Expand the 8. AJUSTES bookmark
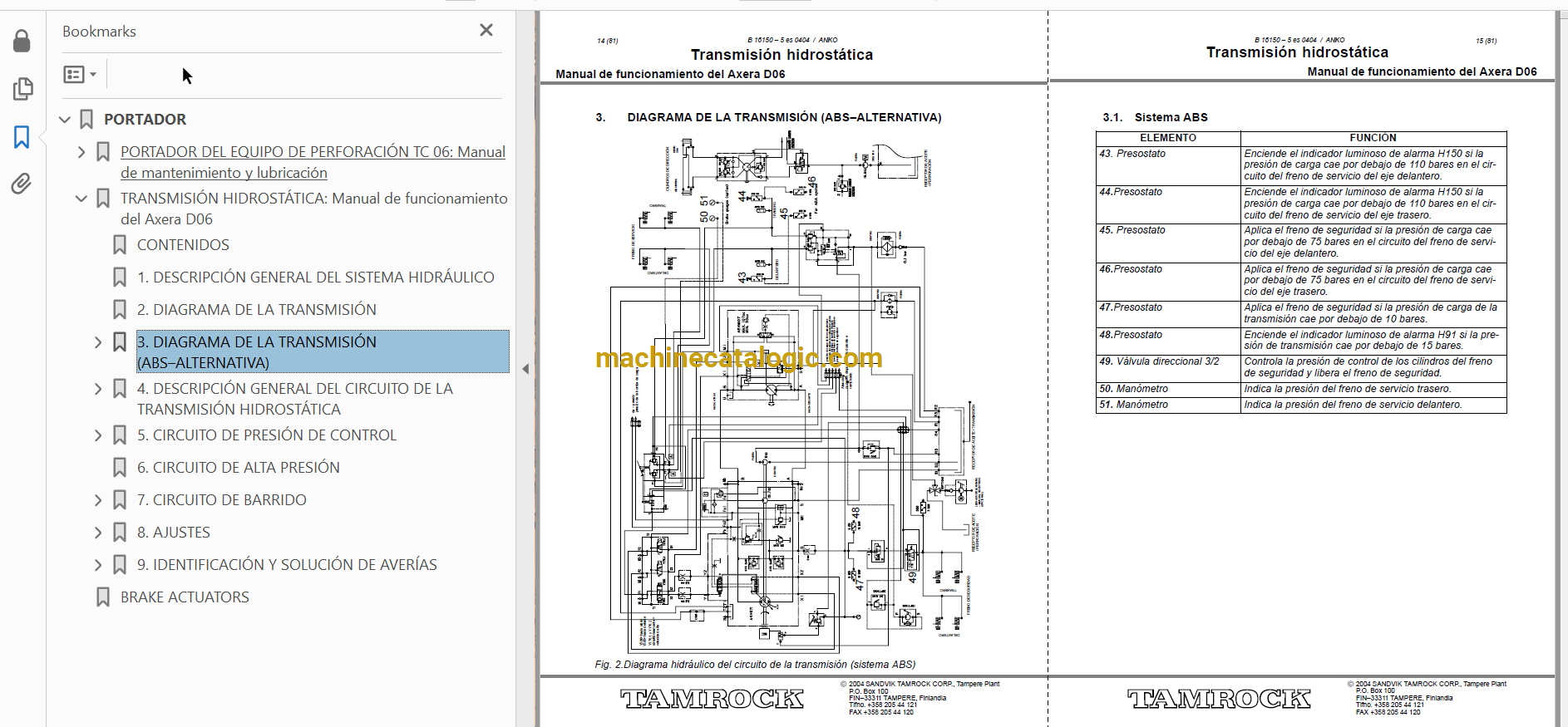 point(98,533)
